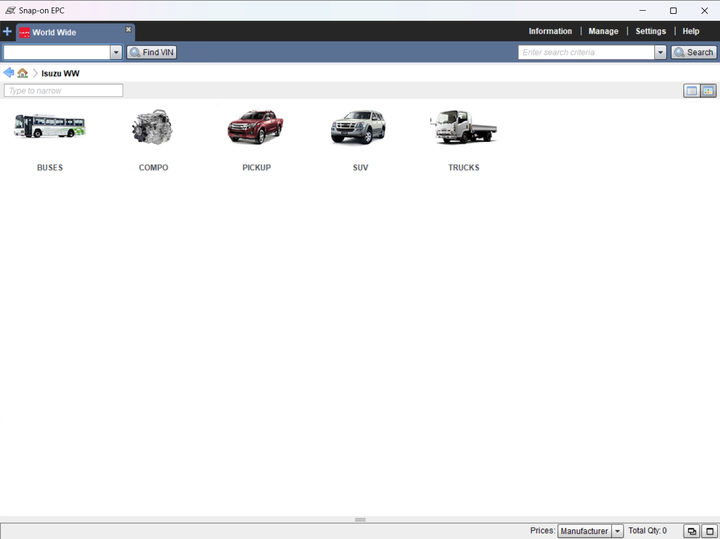Open the PICKUP category thumbnail
Image resolution: width=720 pixels, height=539 pixels.
256,127
